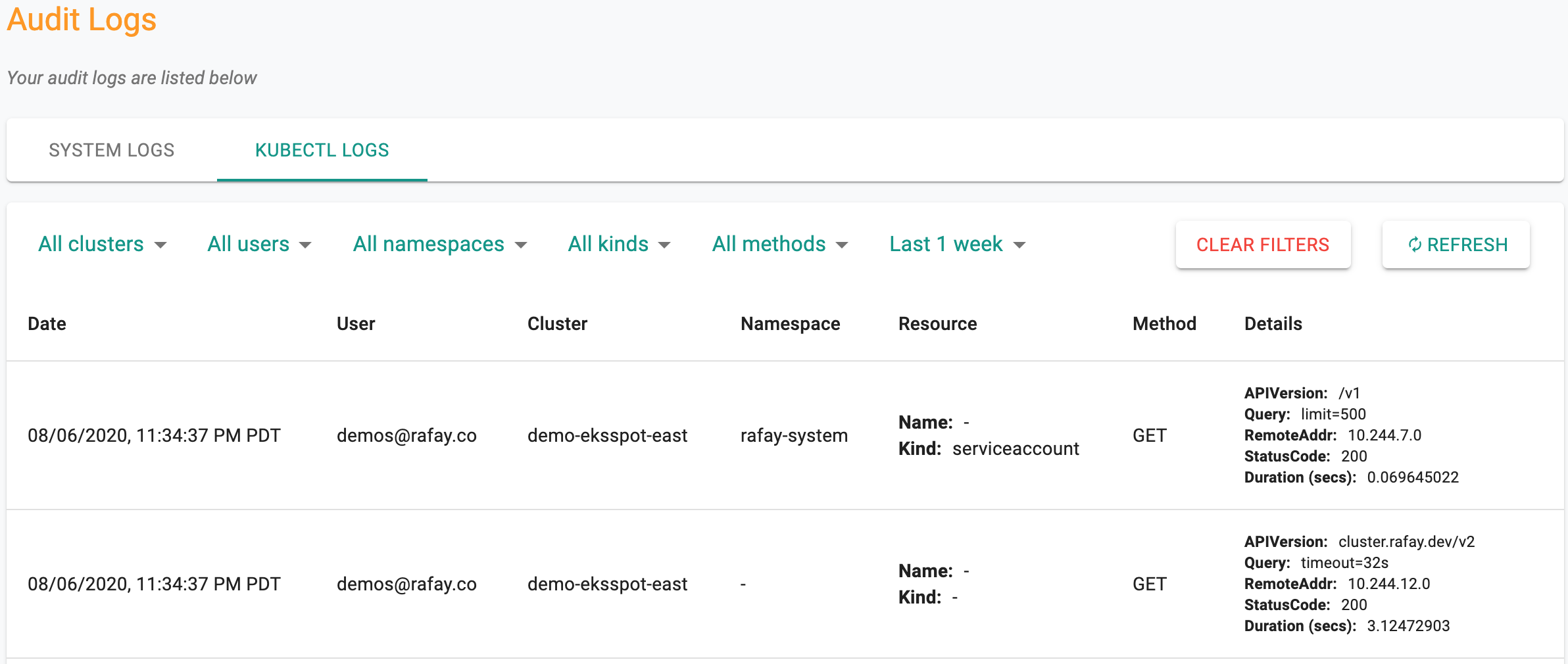
Task: Expand the All kinds dropdown
Action: [619, 244]
